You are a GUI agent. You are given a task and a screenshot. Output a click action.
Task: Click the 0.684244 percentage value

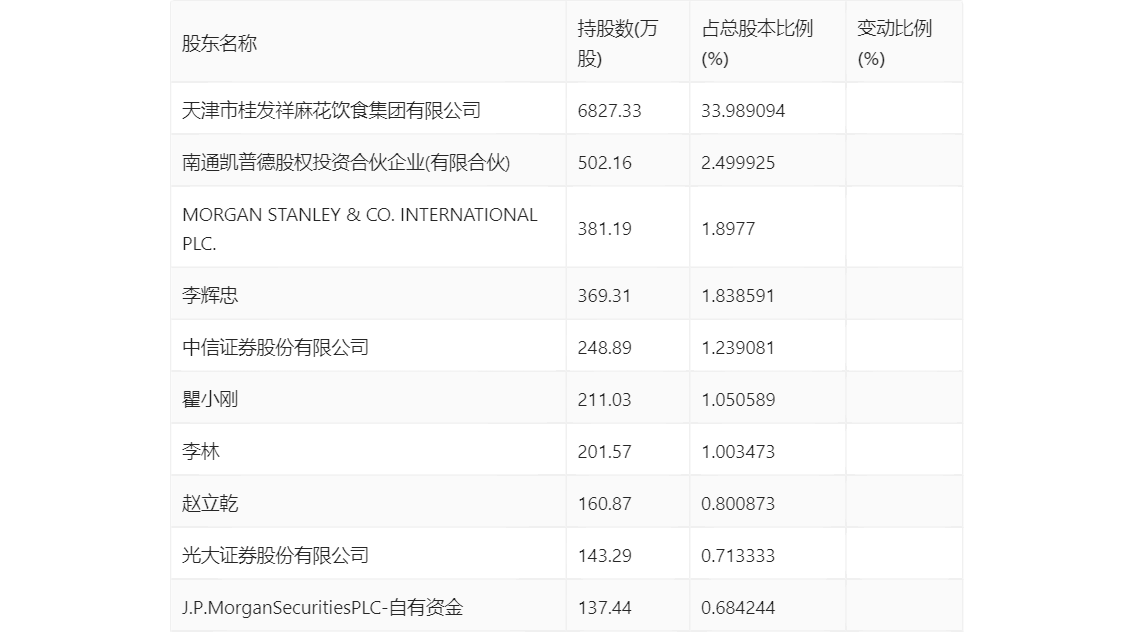[x=738, y=608]
